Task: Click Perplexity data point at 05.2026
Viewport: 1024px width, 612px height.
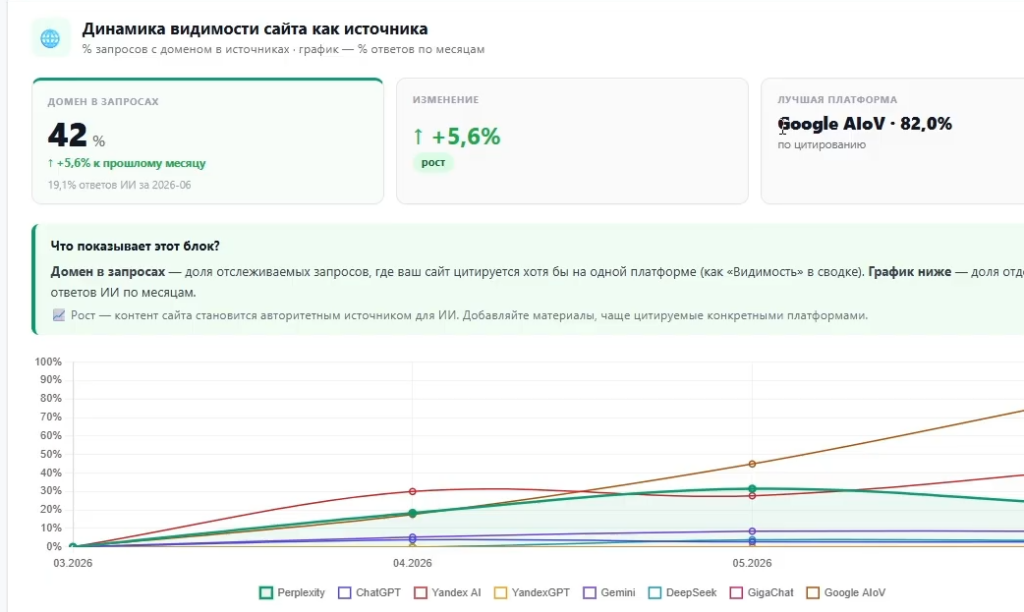Action: pyautogui.click(x=752, y=489)
